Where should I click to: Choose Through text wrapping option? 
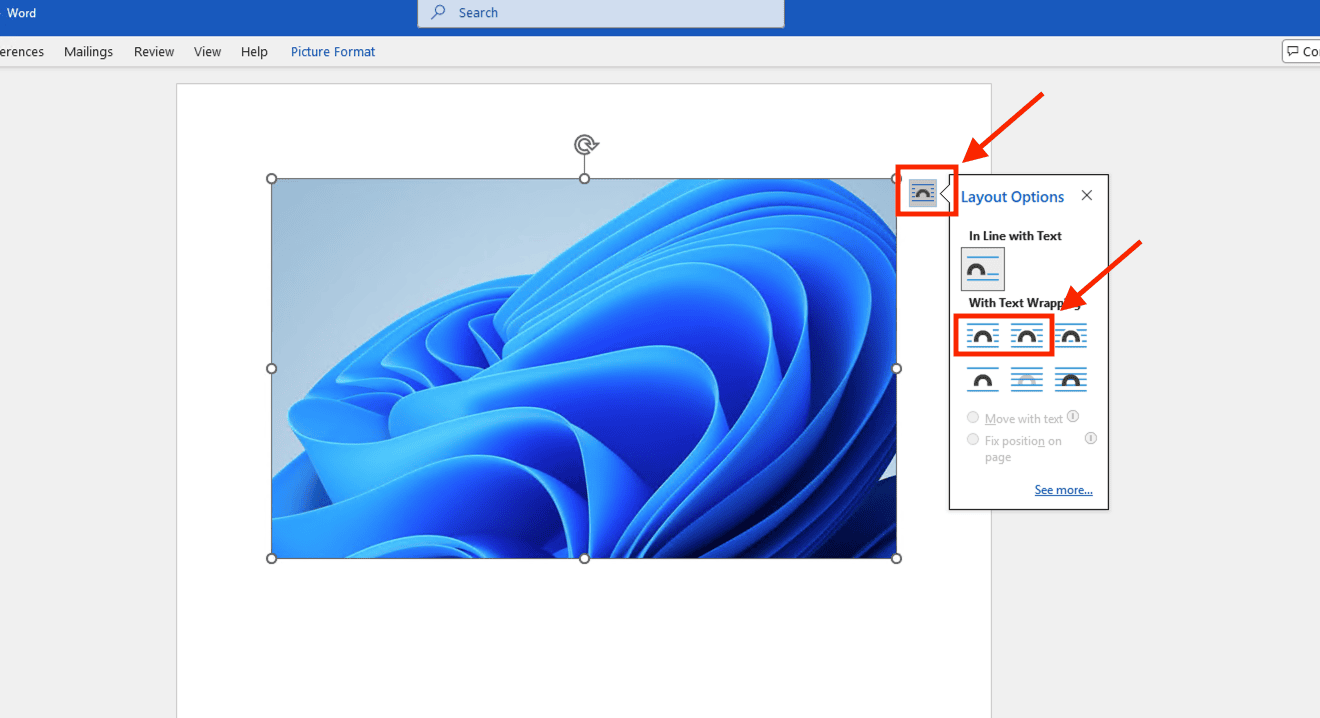(x=1071, y=336)
